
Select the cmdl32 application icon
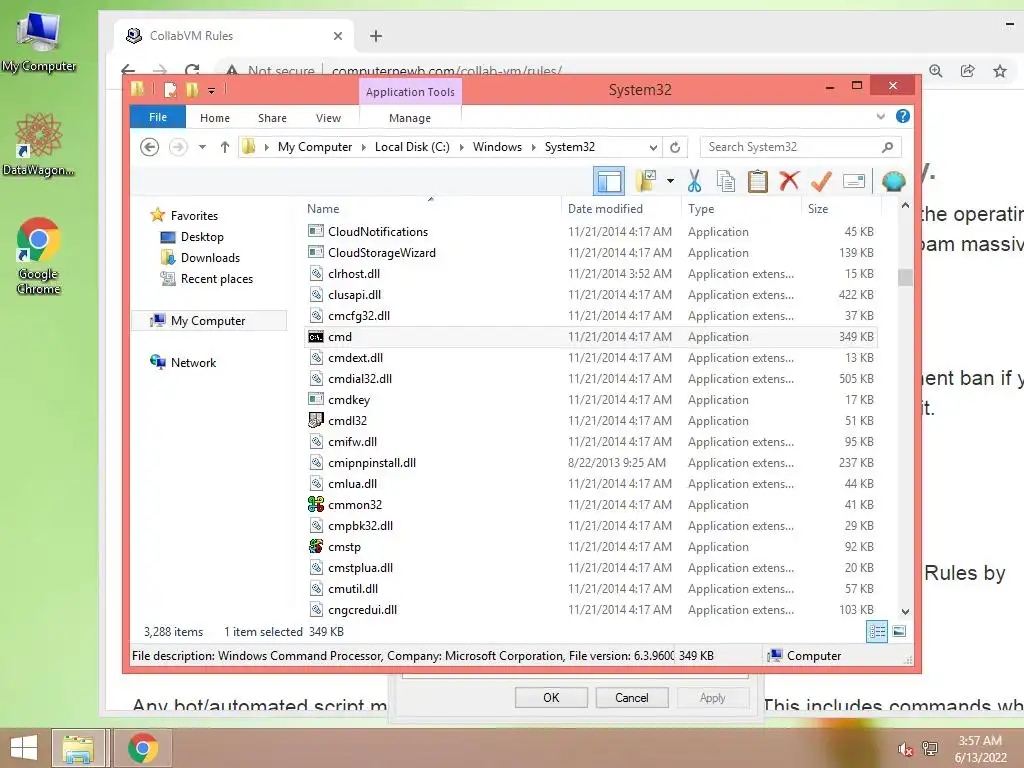[x=316, y=421]
